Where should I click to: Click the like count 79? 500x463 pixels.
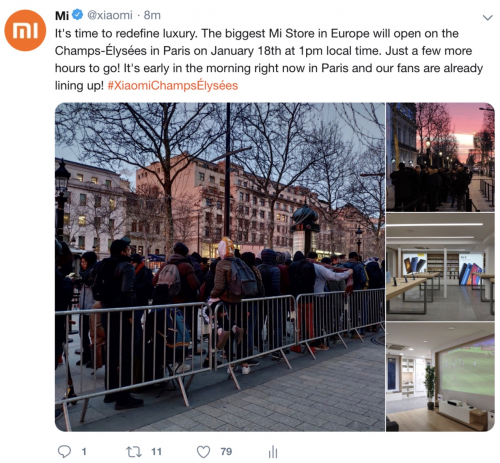click(226, 452)
